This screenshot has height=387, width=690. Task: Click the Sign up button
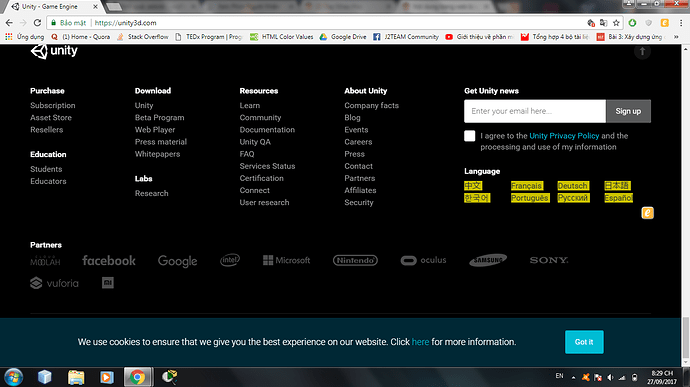point(628,111)
